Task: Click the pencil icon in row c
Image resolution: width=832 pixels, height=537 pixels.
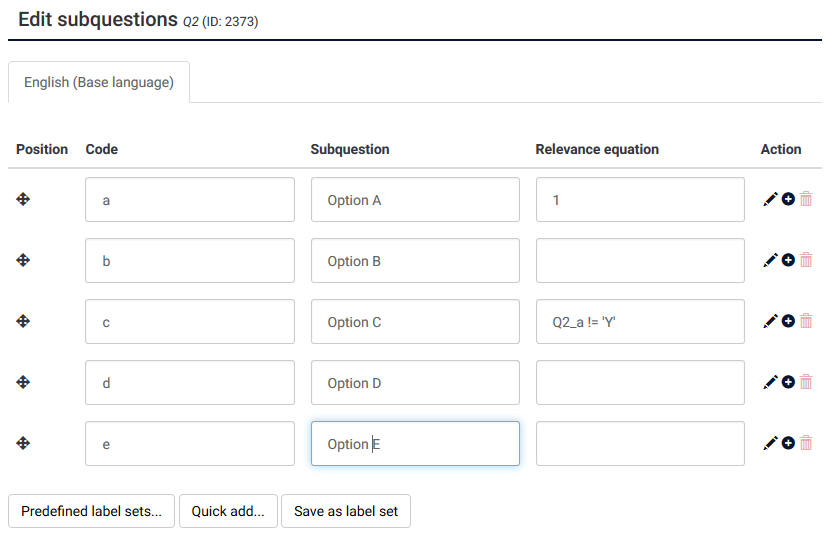Action: pyautogui.click(x=770, y=321)
